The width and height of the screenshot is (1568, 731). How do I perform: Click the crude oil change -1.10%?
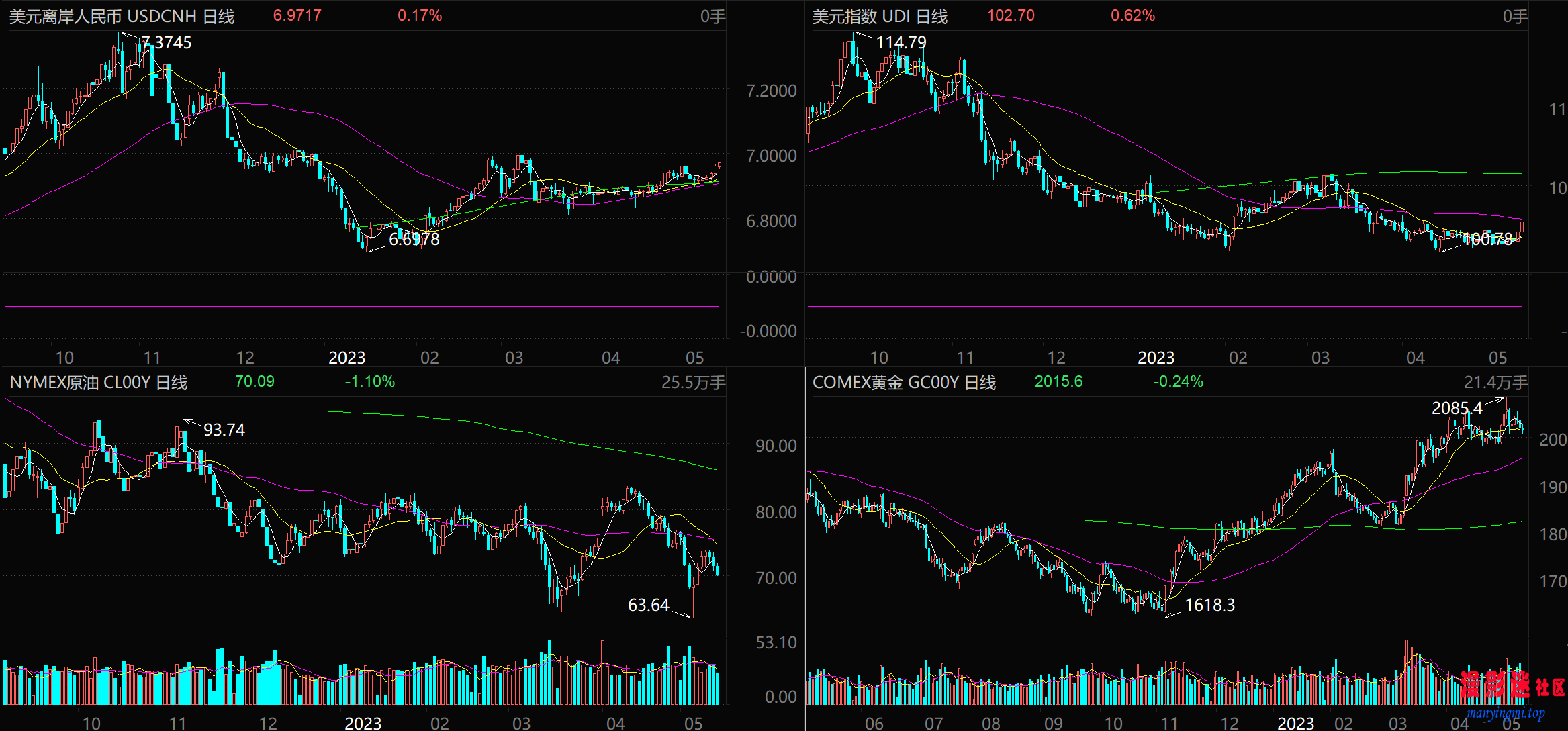tap(370, 381)
